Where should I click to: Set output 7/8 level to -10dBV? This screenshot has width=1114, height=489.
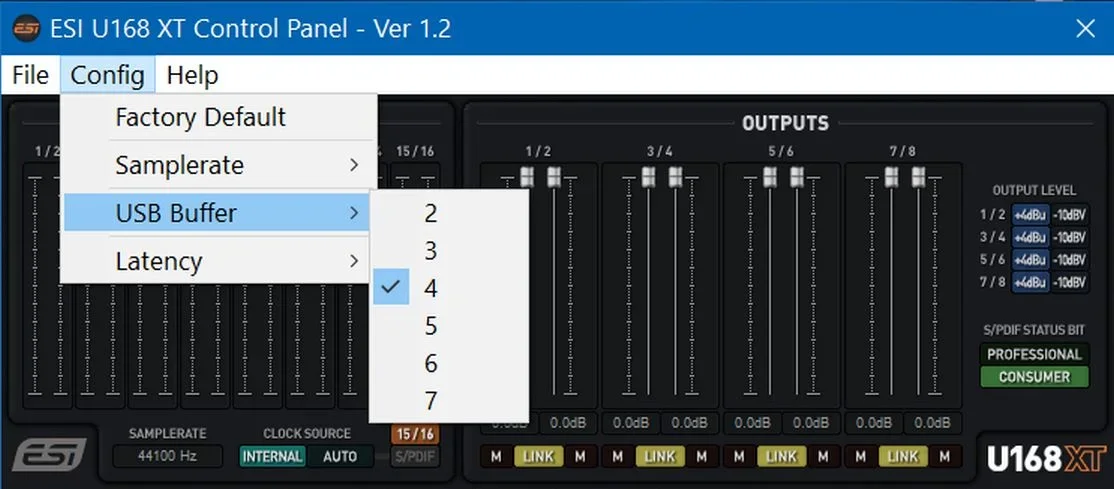click(x=1069, y=282)
